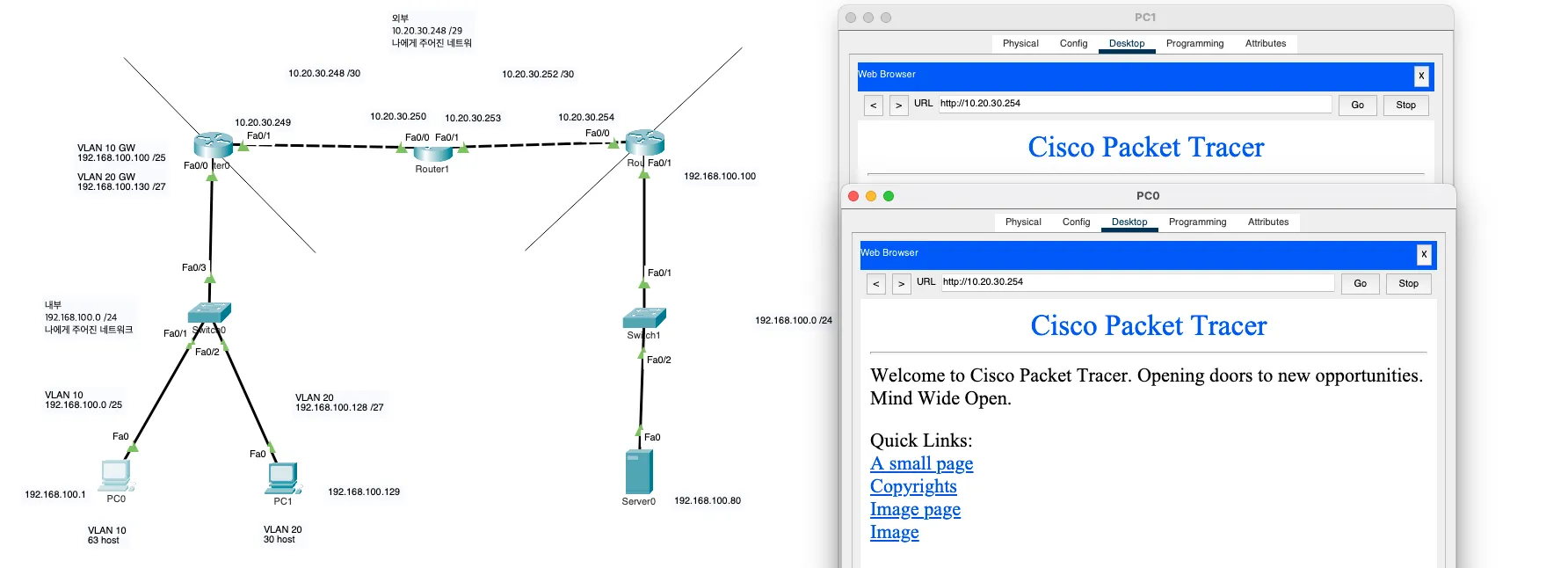Screen dimensions: 1568x568
Task: Go forward in PC1 web browser
Action: 898,106
